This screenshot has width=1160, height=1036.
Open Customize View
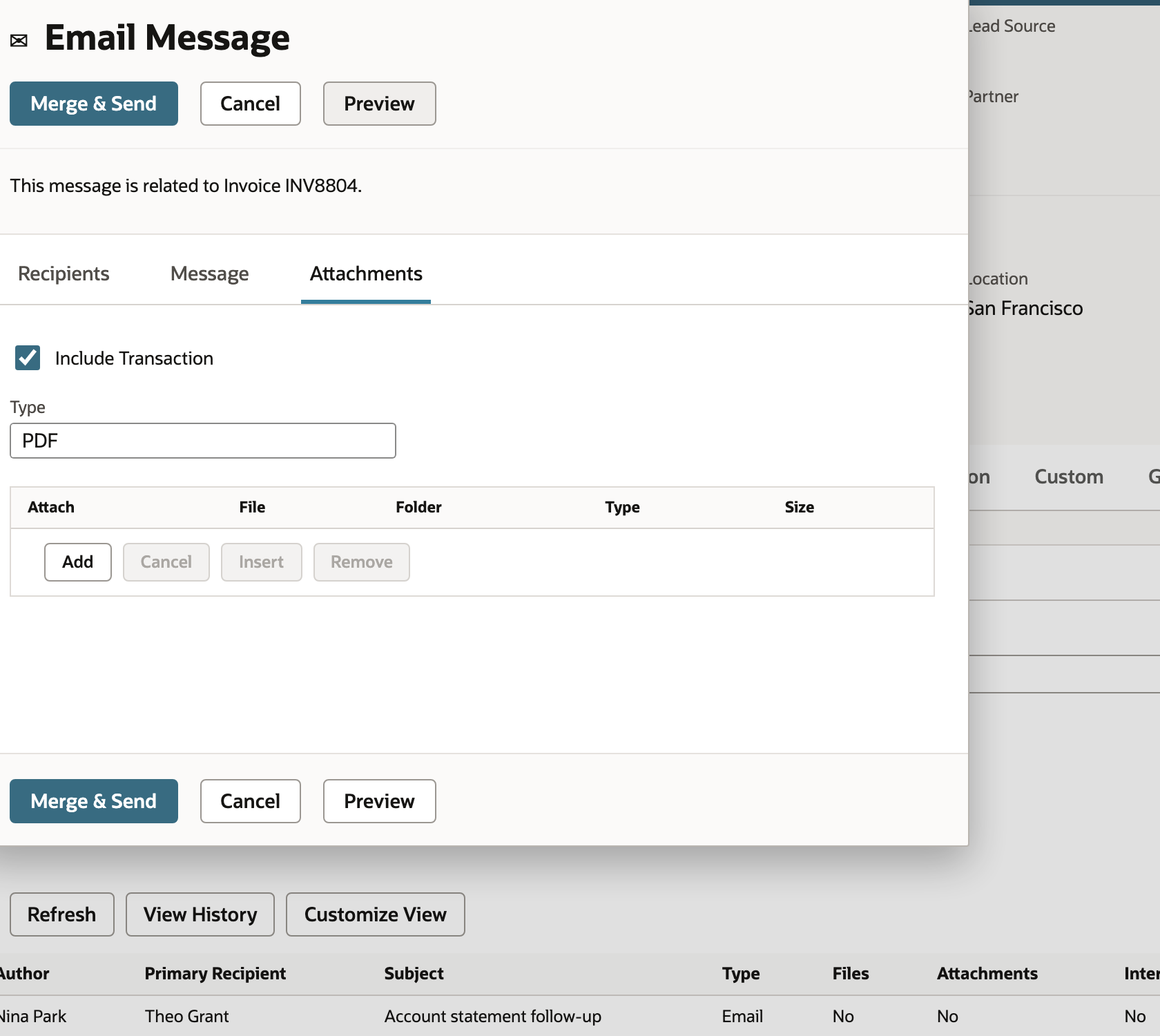click(x=376, y=914)
